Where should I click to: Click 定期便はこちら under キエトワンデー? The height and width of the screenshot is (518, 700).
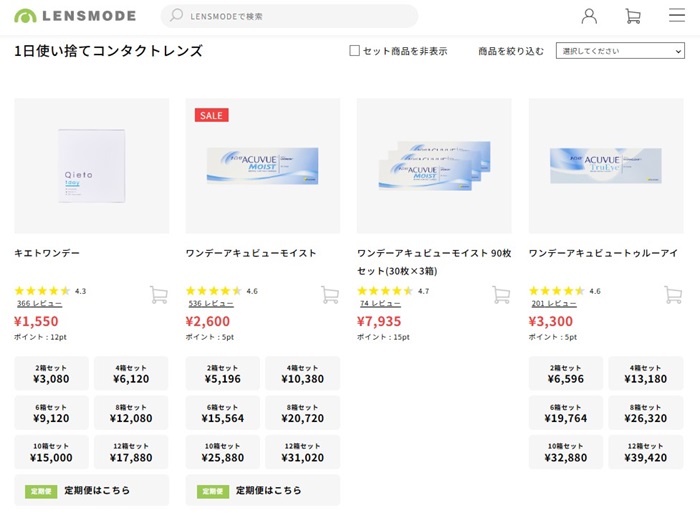(91, 490)
